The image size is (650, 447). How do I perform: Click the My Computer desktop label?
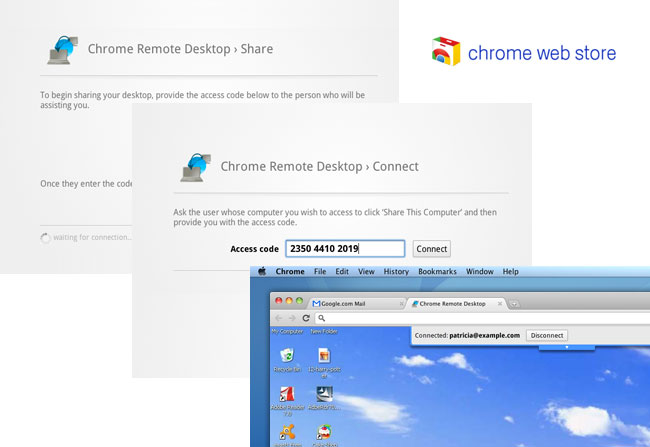(x=287, y=331)
